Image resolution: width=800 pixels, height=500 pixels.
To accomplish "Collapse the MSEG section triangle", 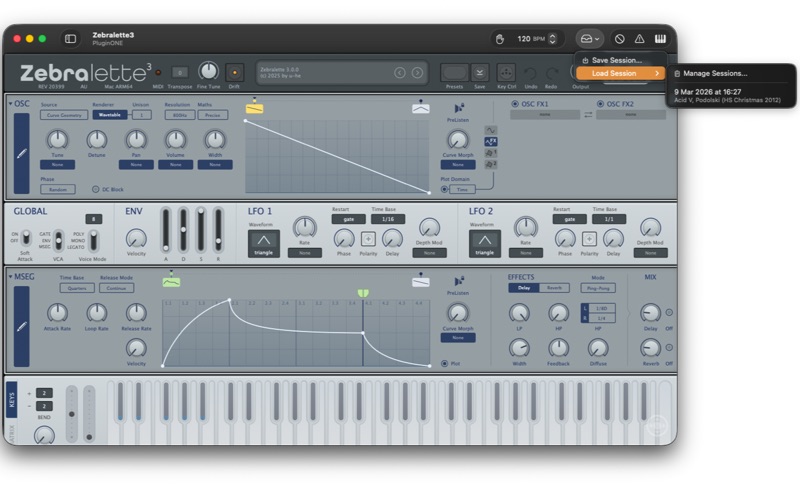I will coord(10,277).
